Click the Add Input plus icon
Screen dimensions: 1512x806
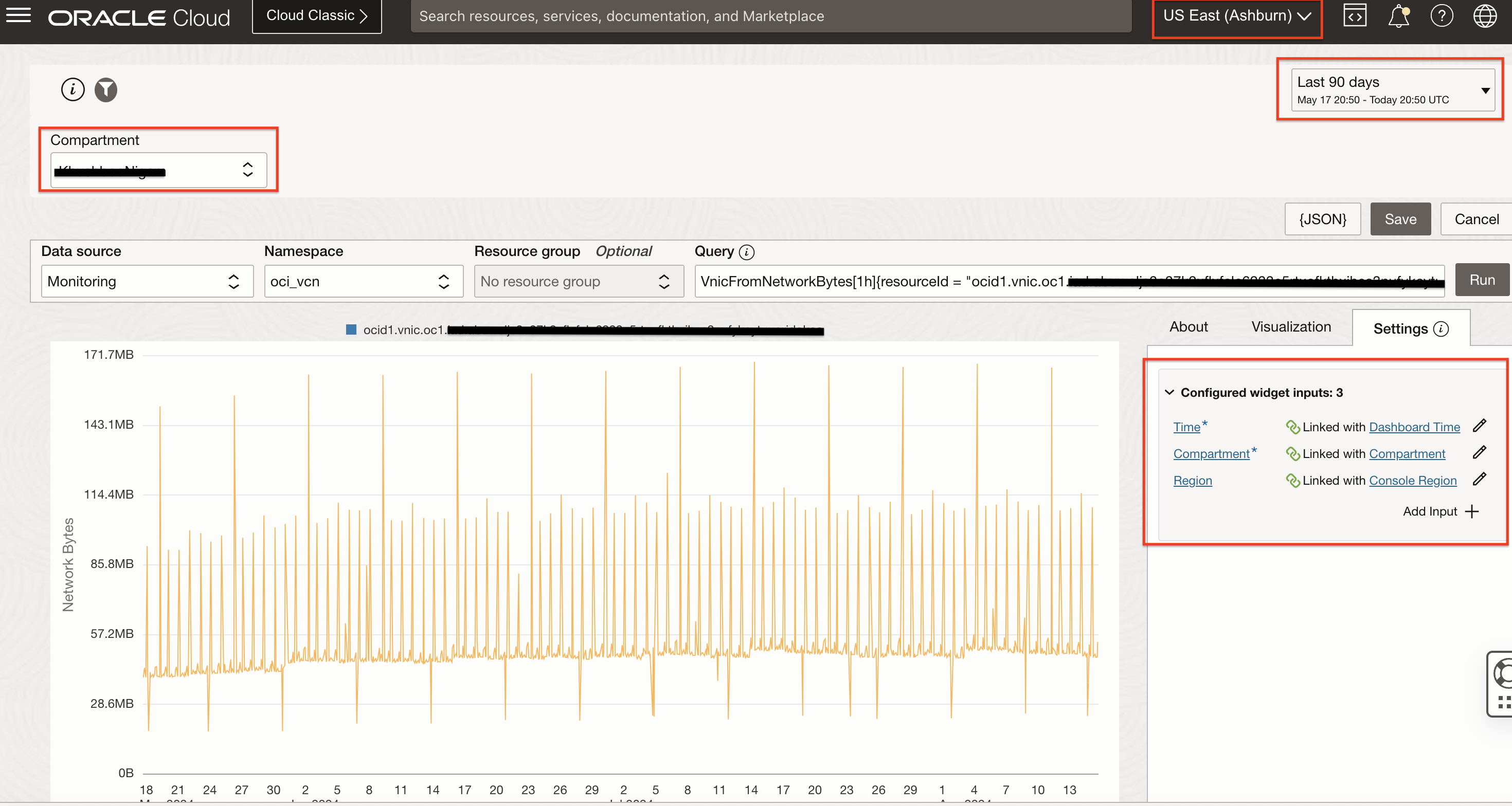pos(1471,511)
